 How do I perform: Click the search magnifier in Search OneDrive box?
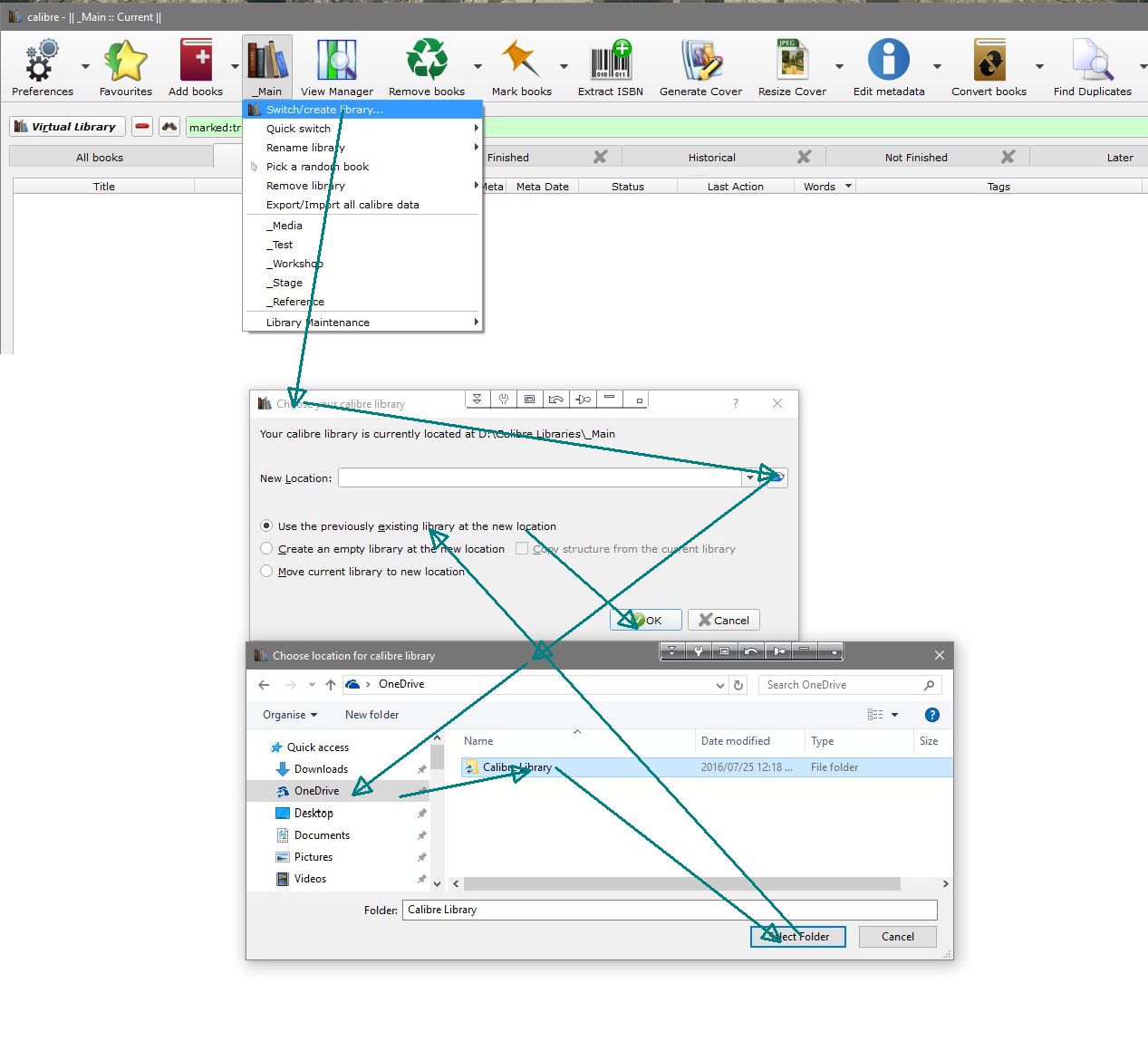click(x=929, y=685)
